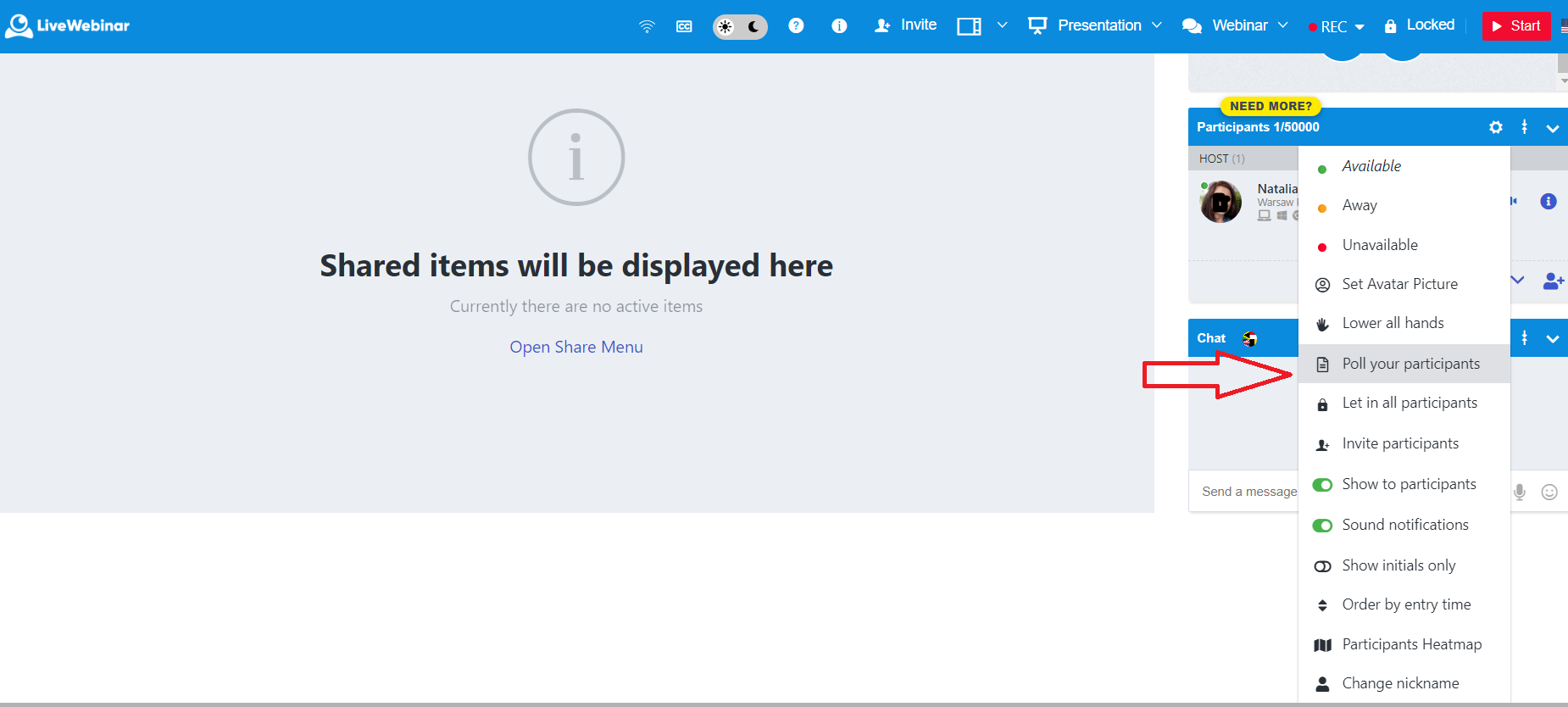Collapse the Chat panel chevron
The width and height of the screenshot is (1568, 707).
coord(1553,339)
